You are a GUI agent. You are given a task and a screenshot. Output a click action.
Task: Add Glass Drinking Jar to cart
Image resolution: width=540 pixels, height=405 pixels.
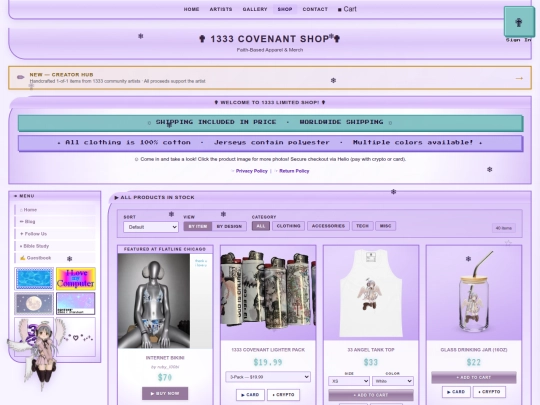pos(474,377)
